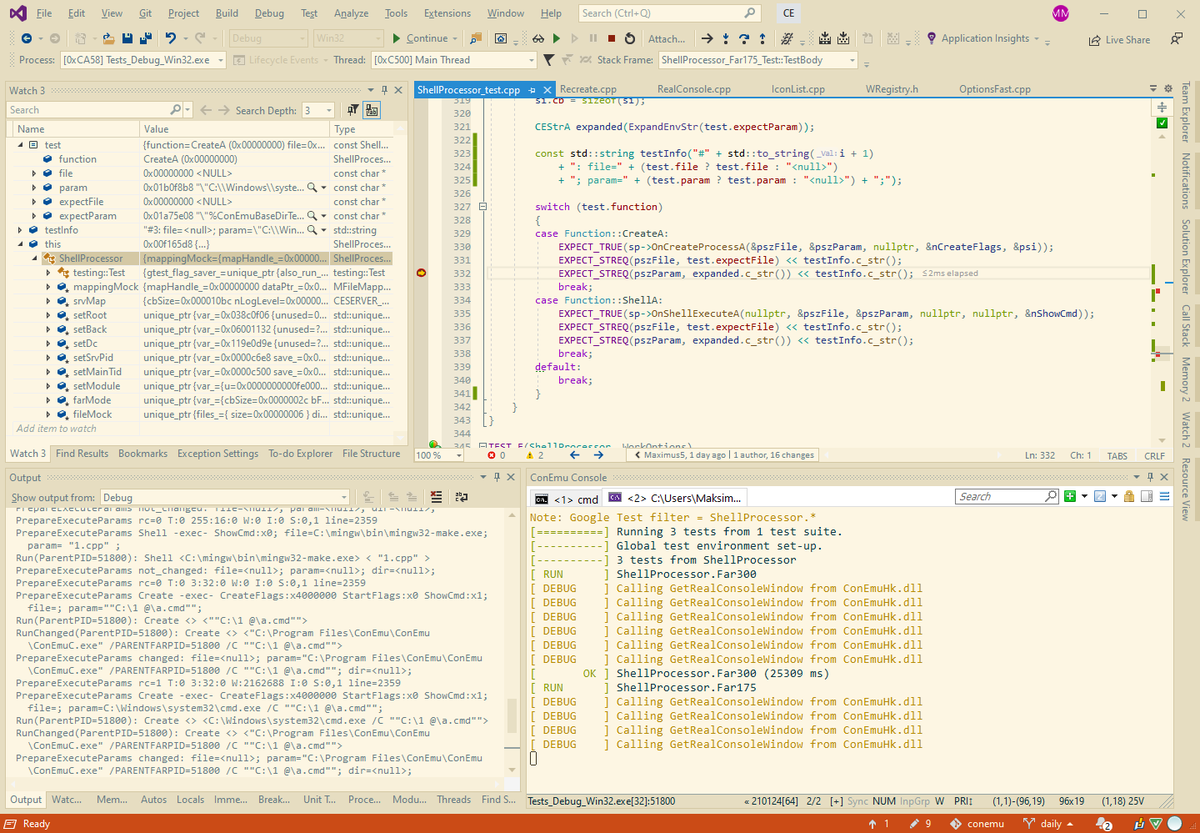The height and width of the screenshot is (833, 1200).
Task: Open the Debug menu
Action: 269,13
